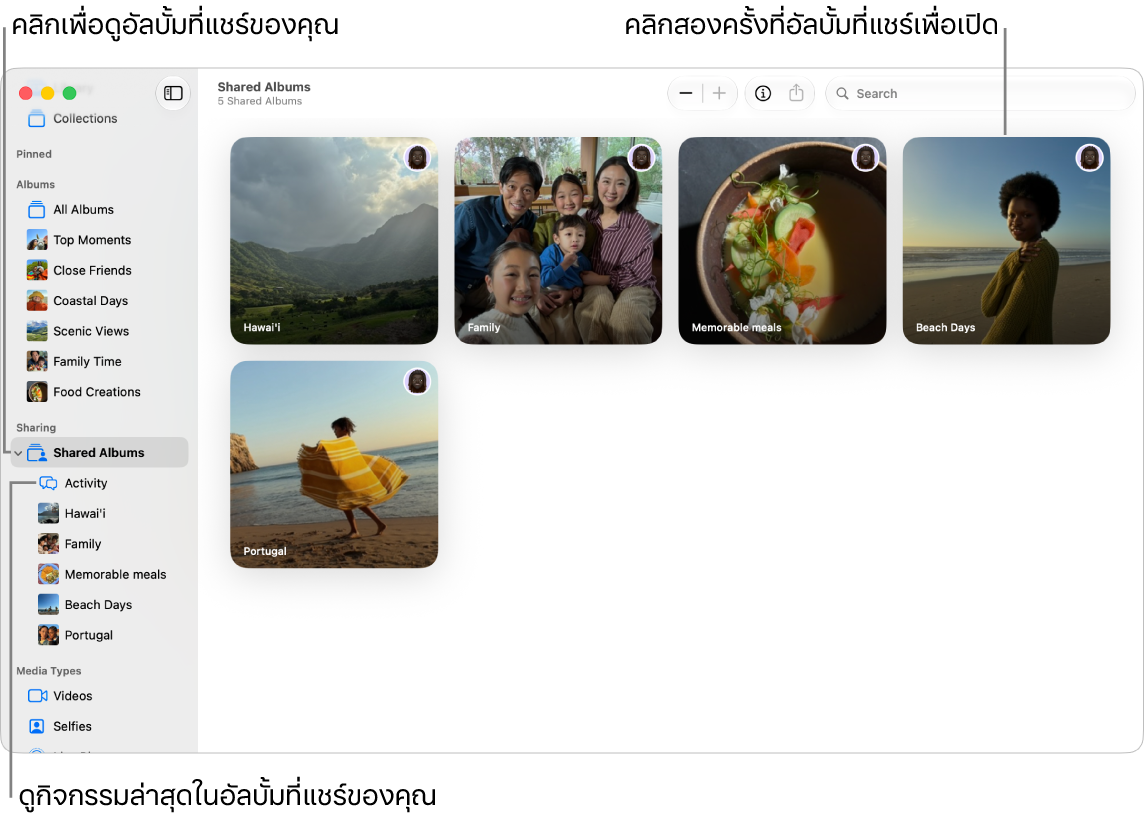Screen dimensions: 1146x822
Task: Click the Portugal album thumbnail
Action: 334,465
